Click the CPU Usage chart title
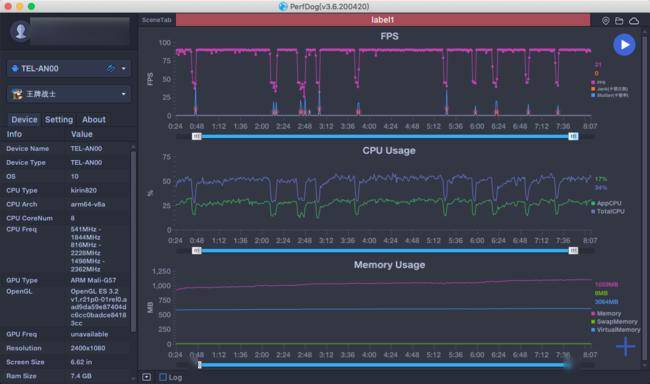The width and height of the screenshot is (650, 384). (389, 151)
